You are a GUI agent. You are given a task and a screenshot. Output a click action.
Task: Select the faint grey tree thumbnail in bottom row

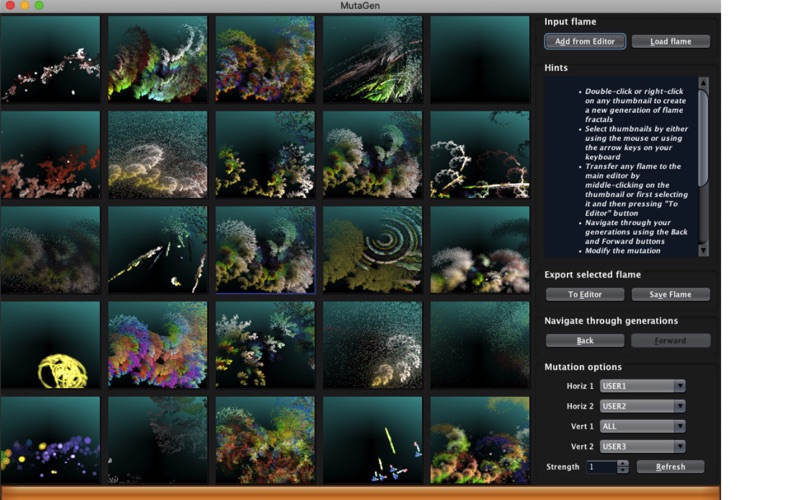click(158, 440)
